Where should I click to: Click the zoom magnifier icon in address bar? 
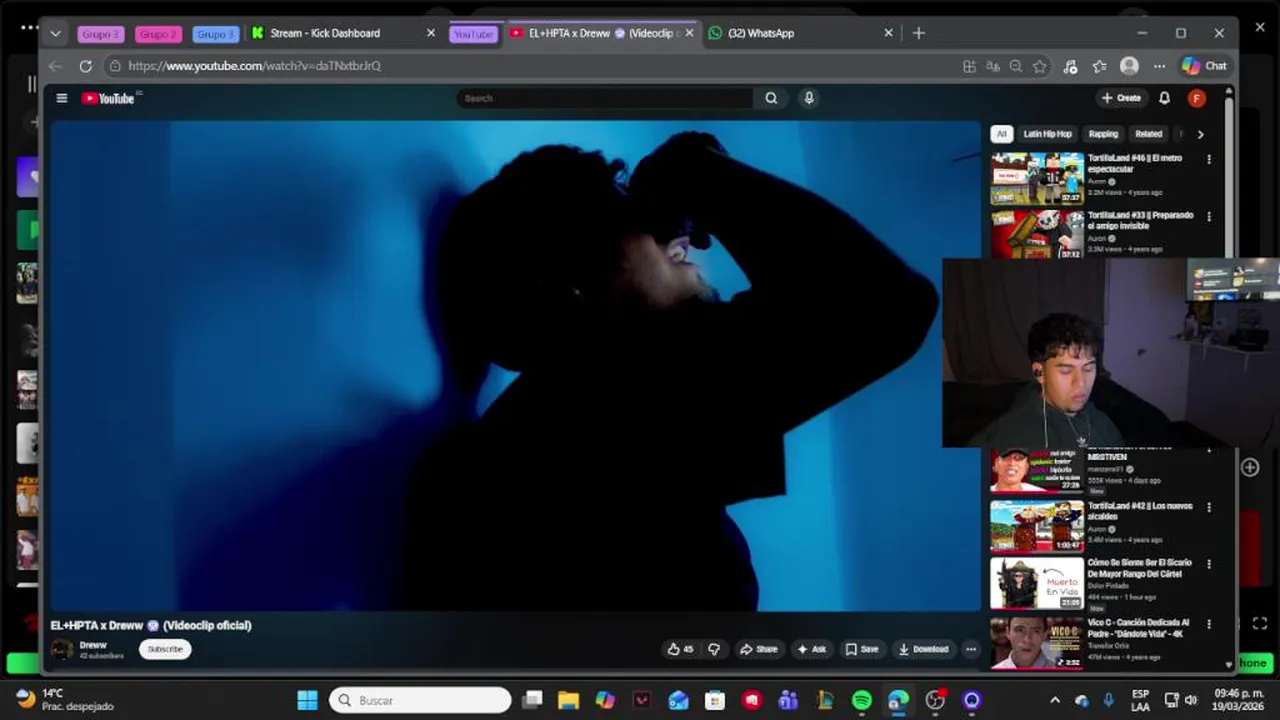(x=1015, y=66)
